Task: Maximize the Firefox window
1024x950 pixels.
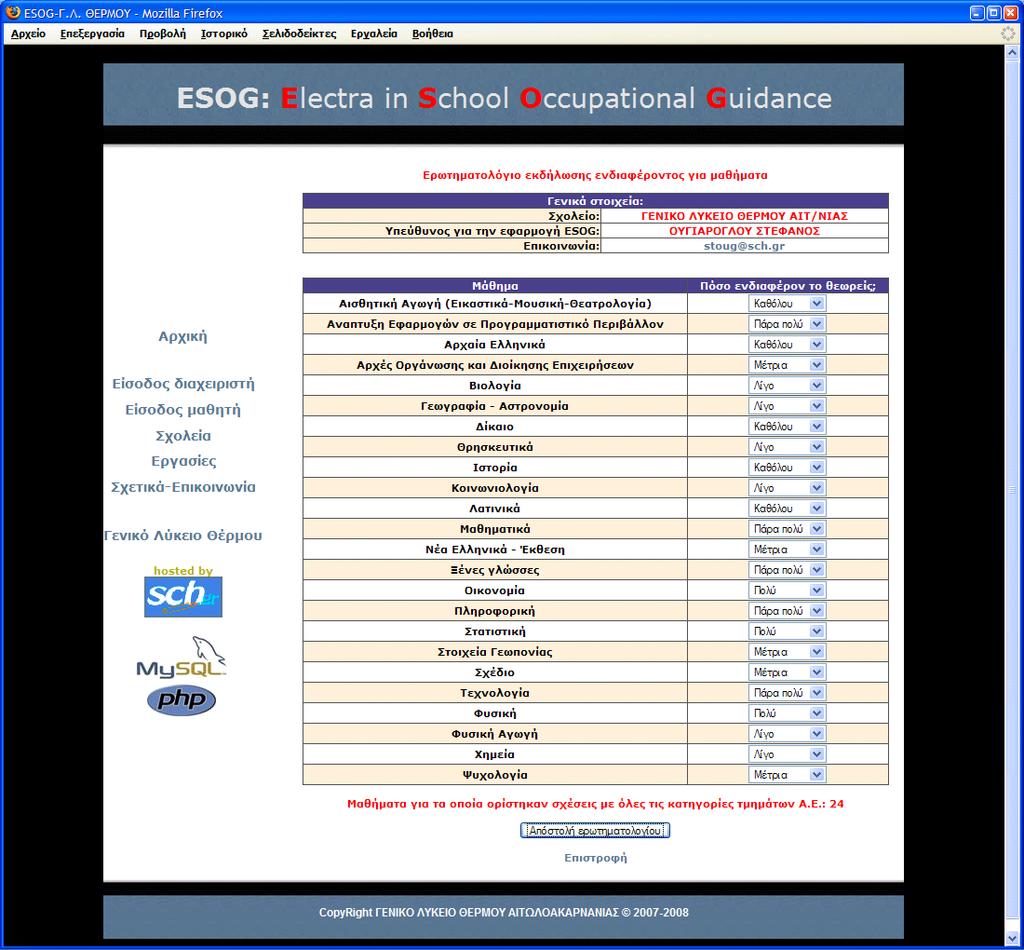Action: click(993, 13)
